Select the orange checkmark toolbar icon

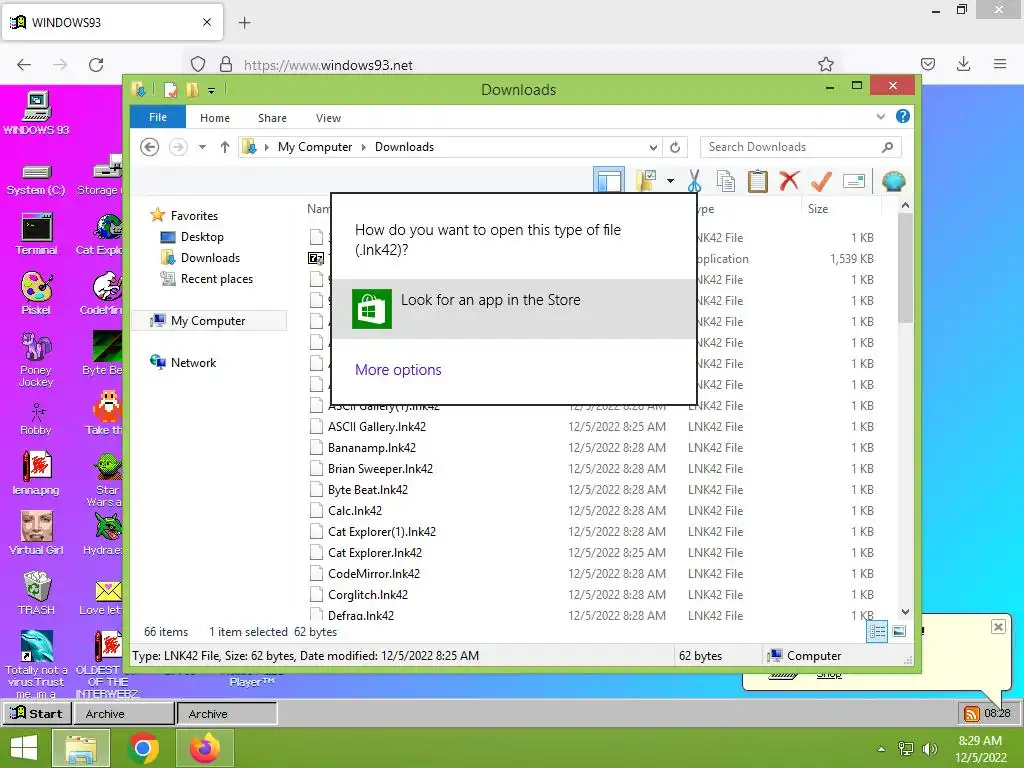click(821, 181)
